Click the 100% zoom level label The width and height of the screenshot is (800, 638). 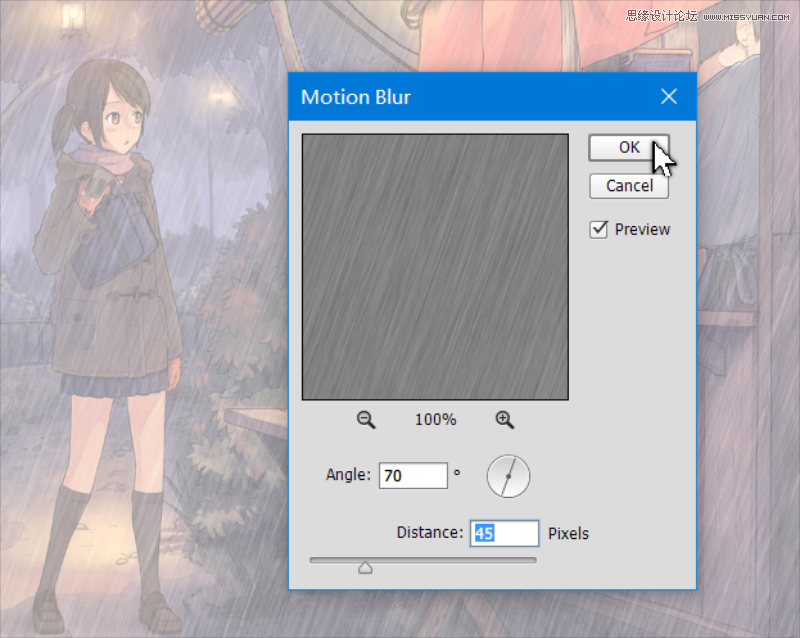point(435,419)
